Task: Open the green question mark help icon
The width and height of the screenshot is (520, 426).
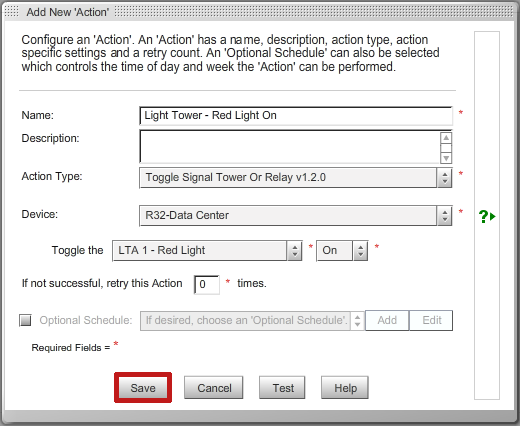Action: [487, 216]
